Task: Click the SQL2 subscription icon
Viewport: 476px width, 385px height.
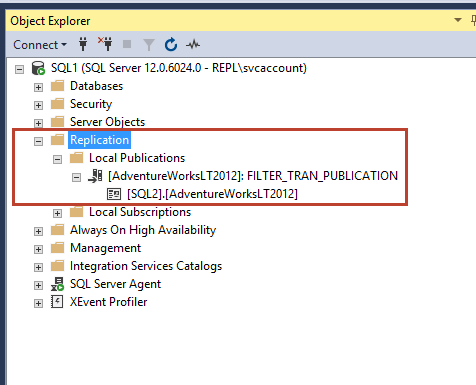Action: point(114,194)
